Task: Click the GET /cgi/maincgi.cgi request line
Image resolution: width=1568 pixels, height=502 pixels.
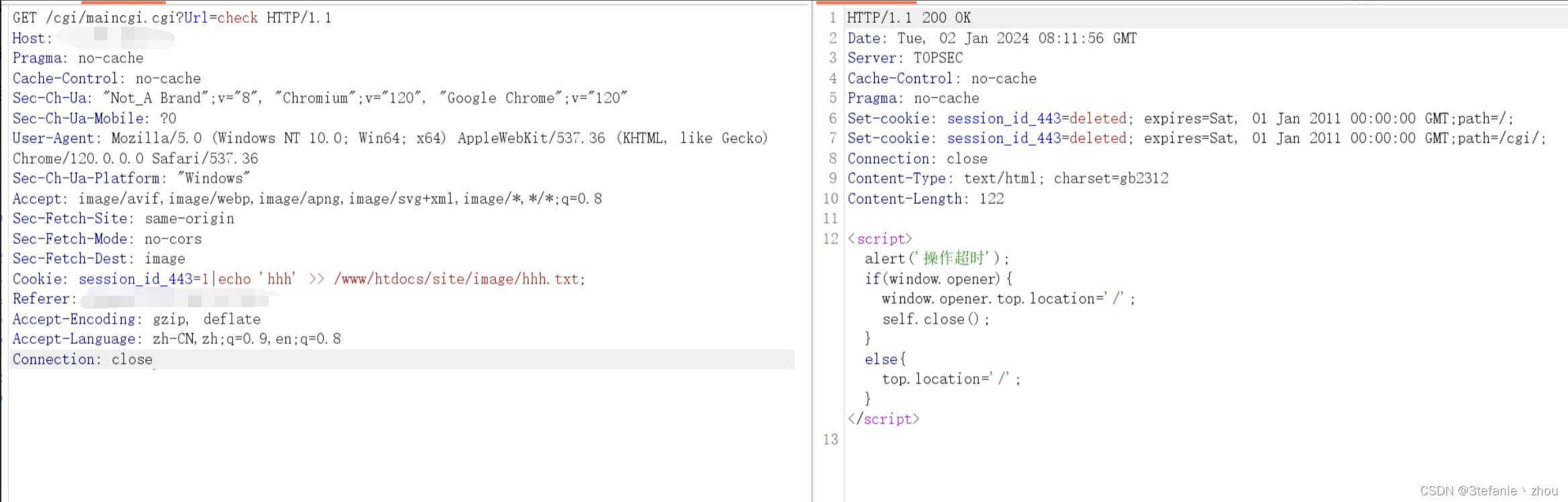Action: click(x=172, y=18)
